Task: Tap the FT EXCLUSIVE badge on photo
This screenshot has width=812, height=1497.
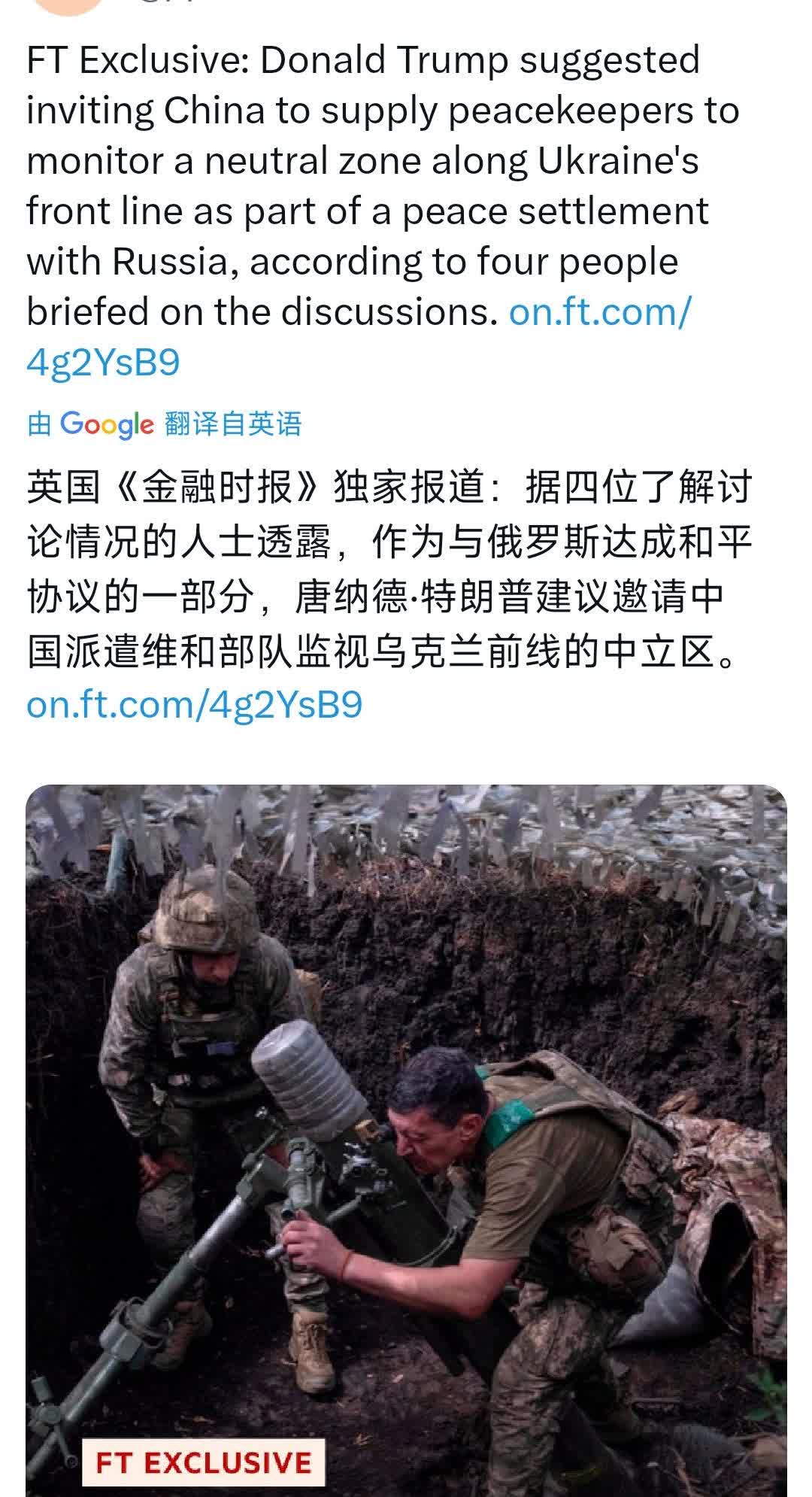Action: click(x=203, y=1462)
